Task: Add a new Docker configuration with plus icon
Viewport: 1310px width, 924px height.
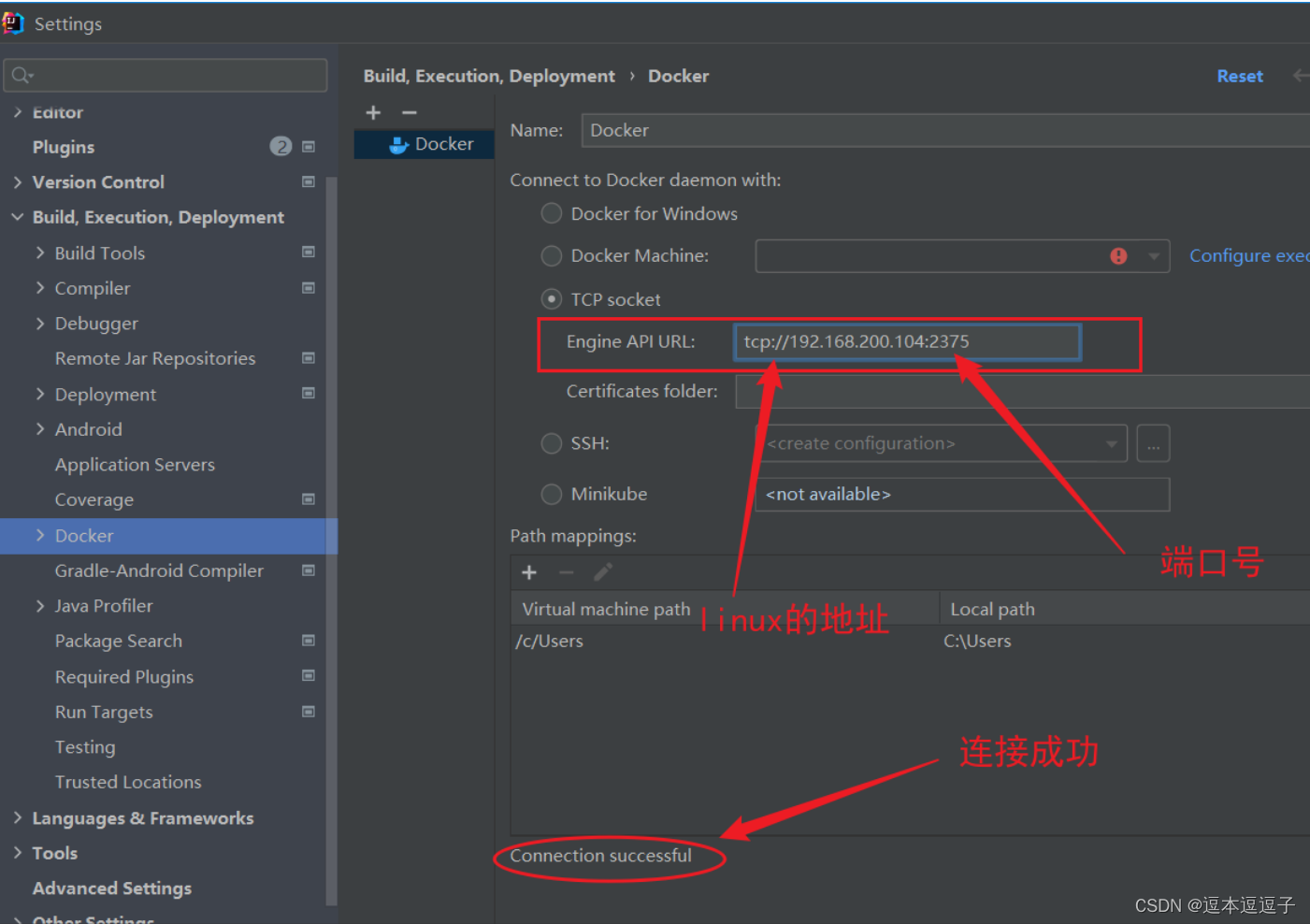Action: pos(373,112)
